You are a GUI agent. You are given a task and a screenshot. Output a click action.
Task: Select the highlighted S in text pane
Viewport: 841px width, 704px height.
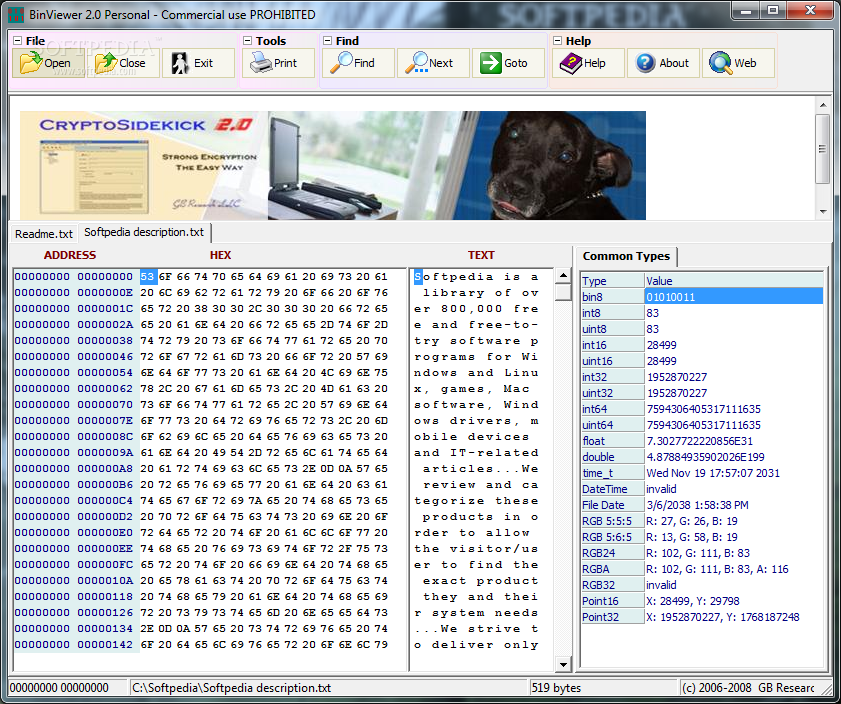418,277
